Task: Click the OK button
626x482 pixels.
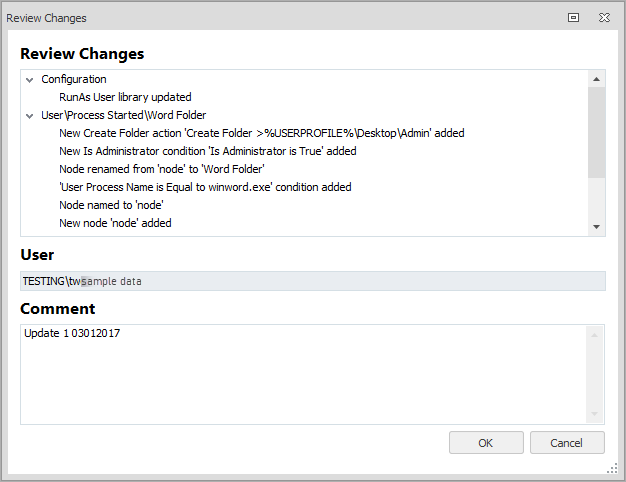Action: [x=486, y=442]
